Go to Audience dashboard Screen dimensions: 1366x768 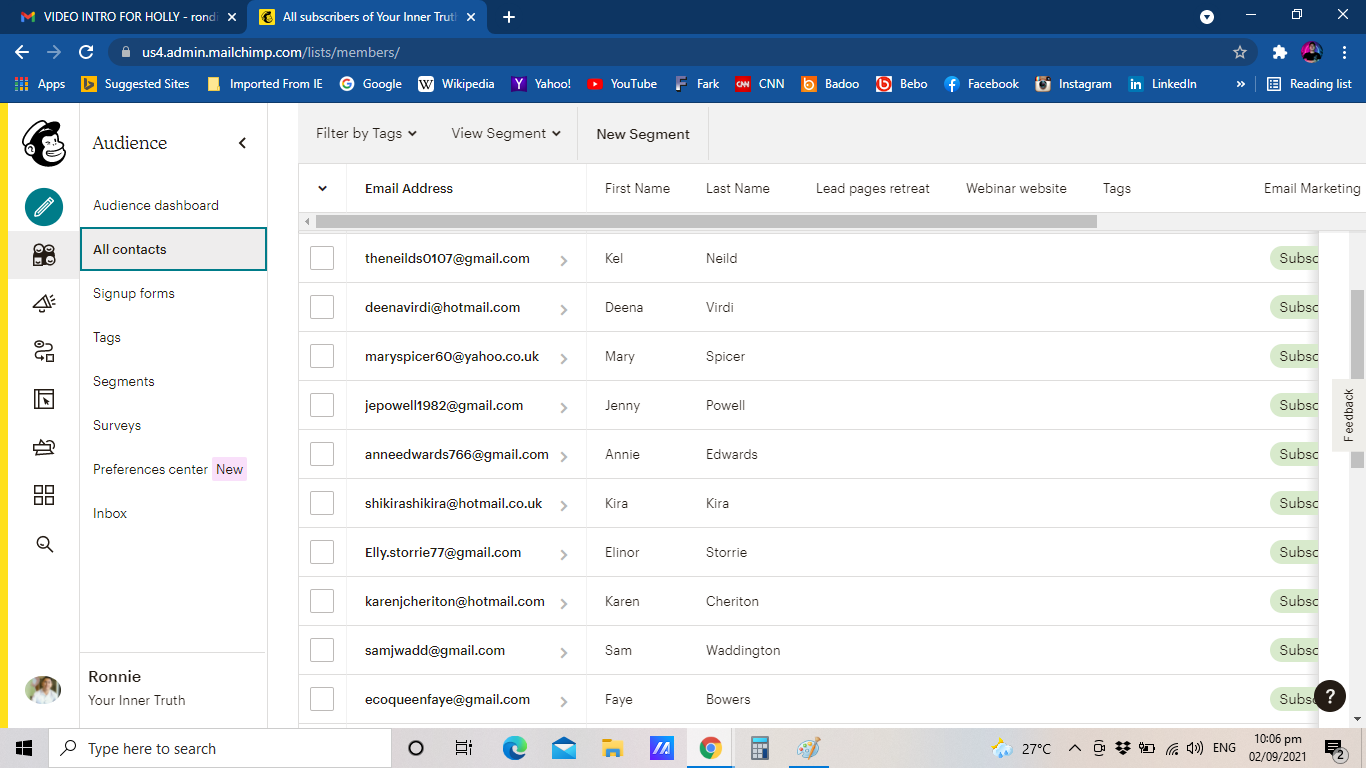point(156,205)
